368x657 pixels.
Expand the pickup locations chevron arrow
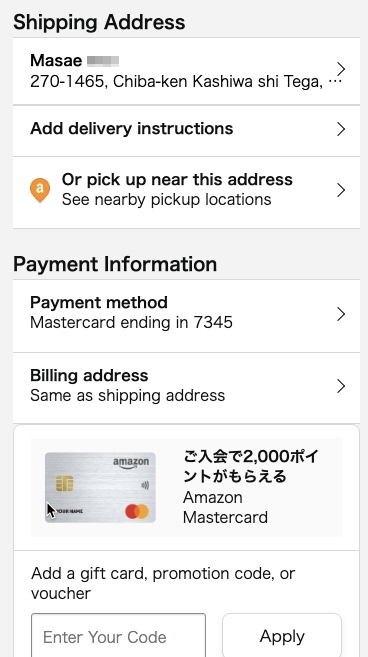point(341,190)
